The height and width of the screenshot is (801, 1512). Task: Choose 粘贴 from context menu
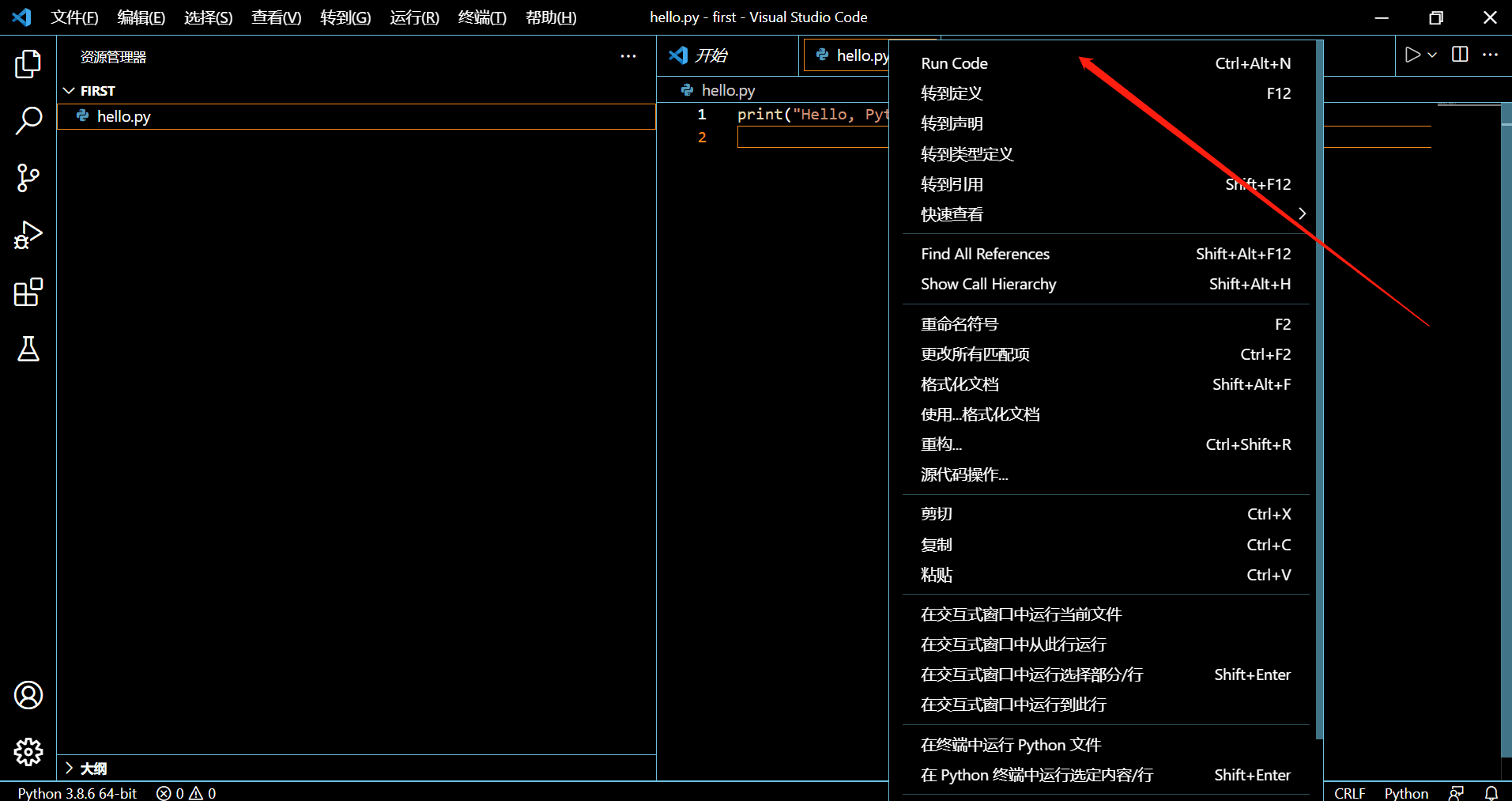(1106, 575)
